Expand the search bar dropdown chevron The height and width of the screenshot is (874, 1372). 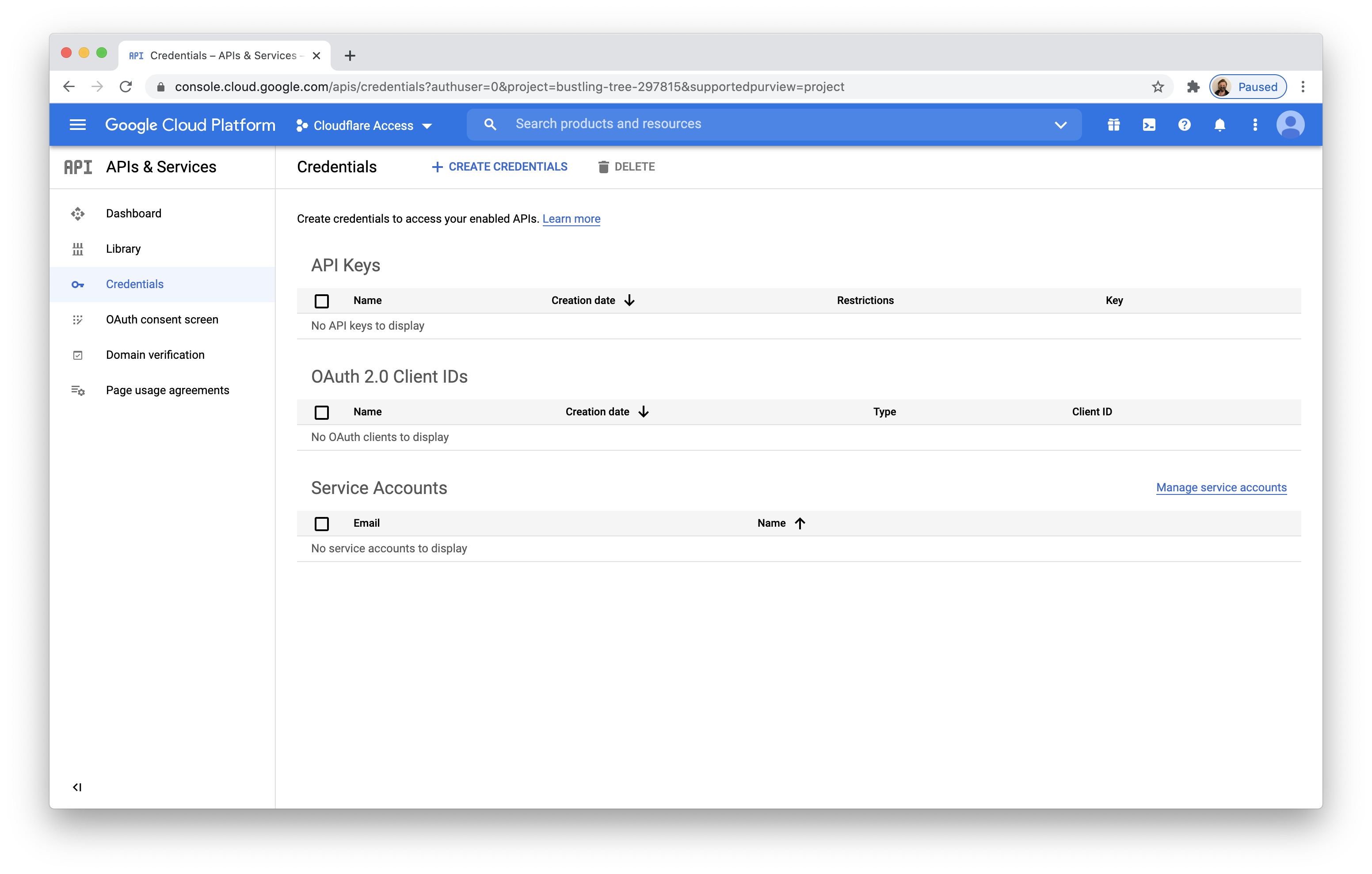pos(1060,125)
